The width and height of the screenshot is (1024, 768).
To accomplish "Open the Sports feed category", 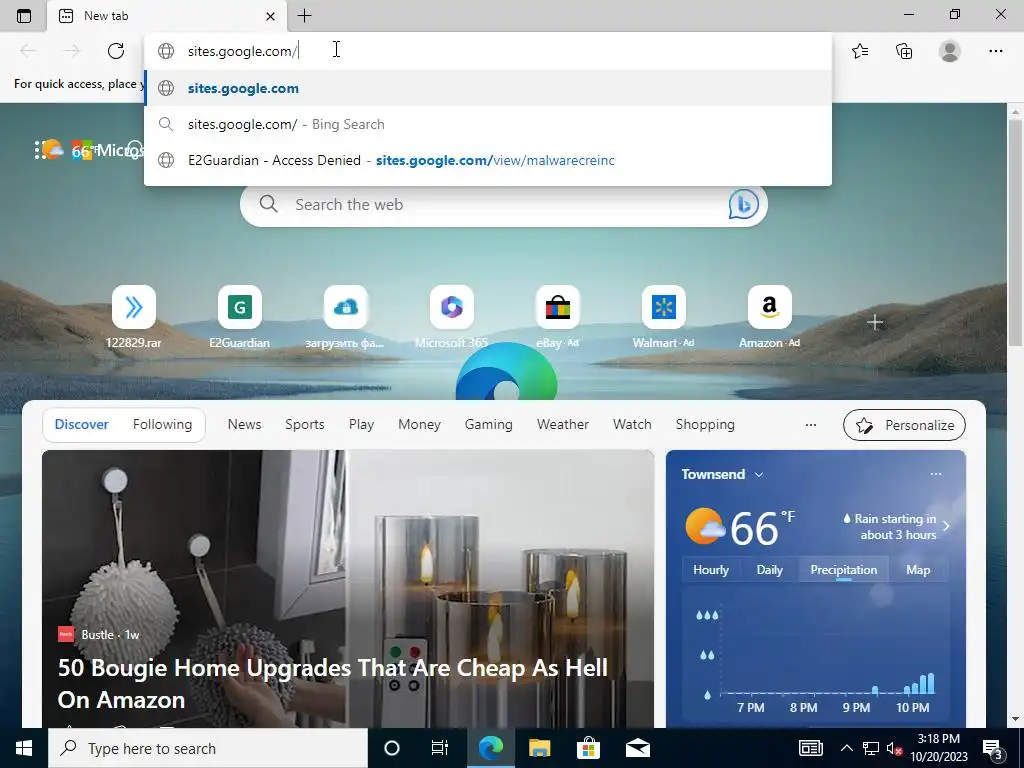I will coord(304,424).
